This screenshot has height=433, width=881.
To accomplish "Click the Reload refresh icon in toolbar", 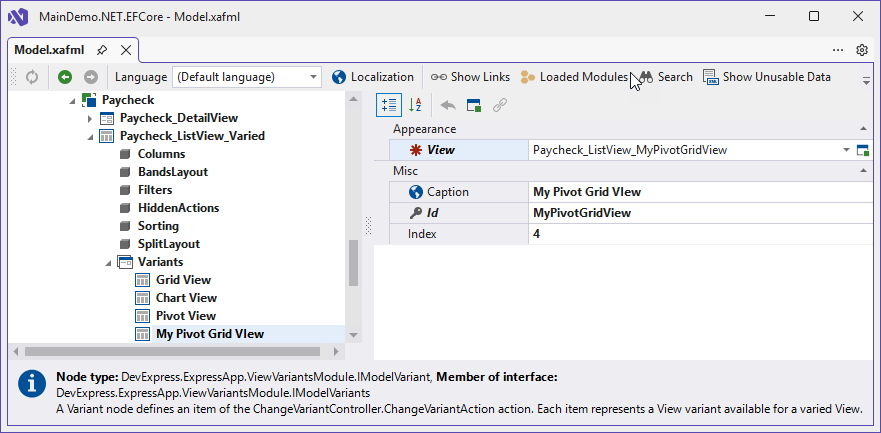I will [32, 77].
